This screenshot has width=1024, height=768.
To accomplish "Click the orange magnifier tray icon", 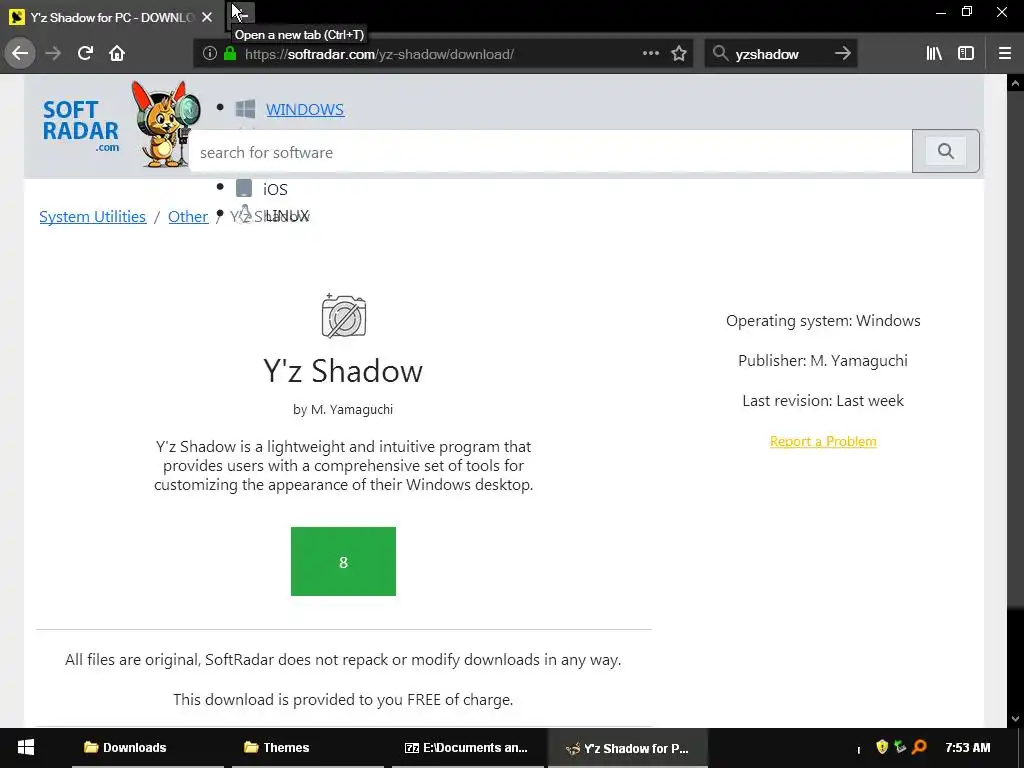I will [x=920, y=747].
